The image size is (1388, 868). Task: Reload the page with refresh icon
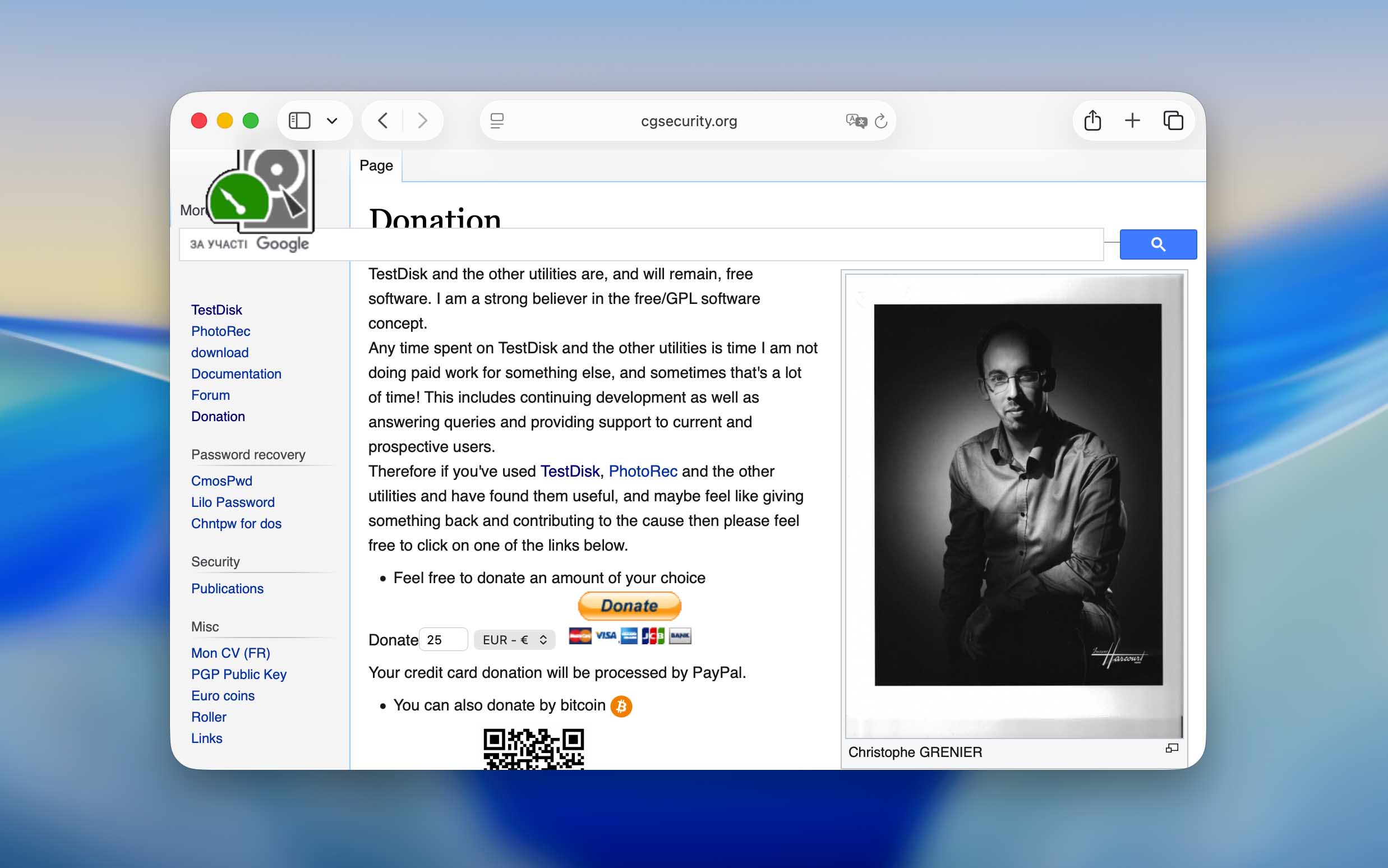pyautogui.click(x=881, y=121)
